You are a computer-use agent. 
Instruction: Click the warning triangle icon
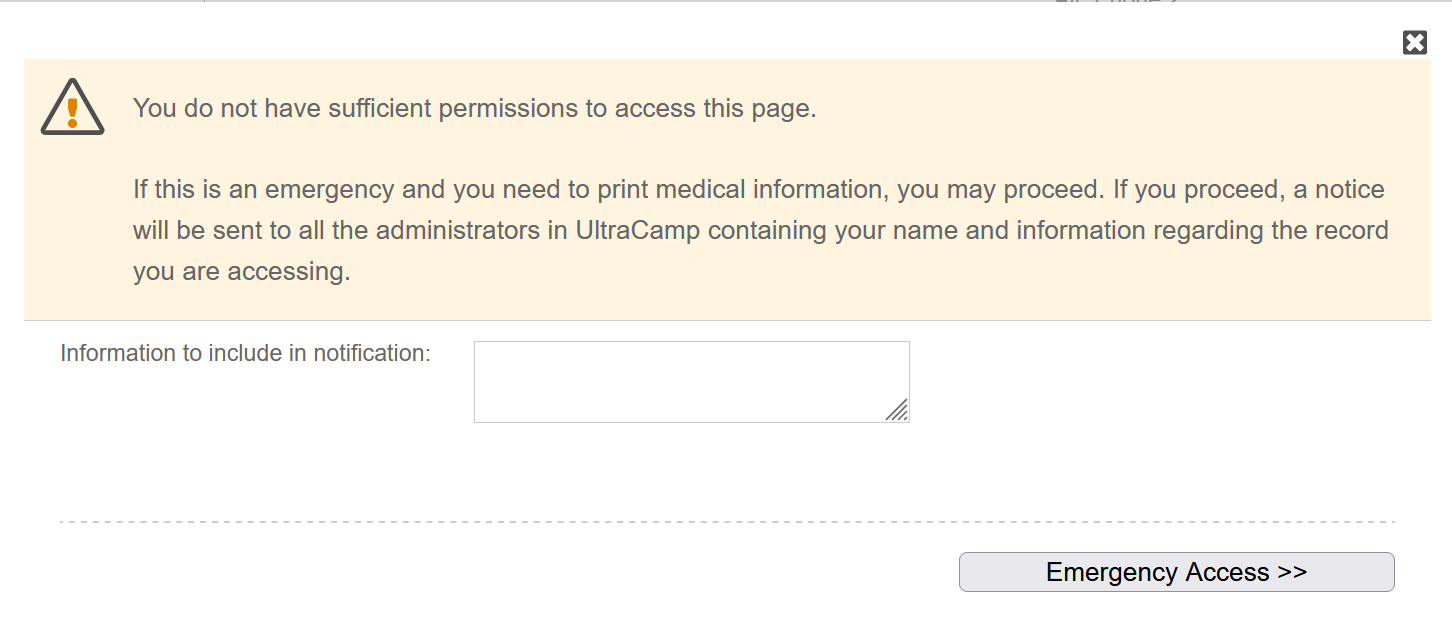(72, 107)
